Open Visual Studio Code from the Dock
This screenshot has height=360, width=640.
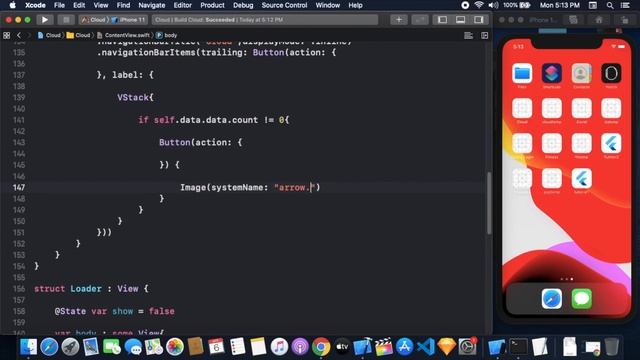[426, 347]
